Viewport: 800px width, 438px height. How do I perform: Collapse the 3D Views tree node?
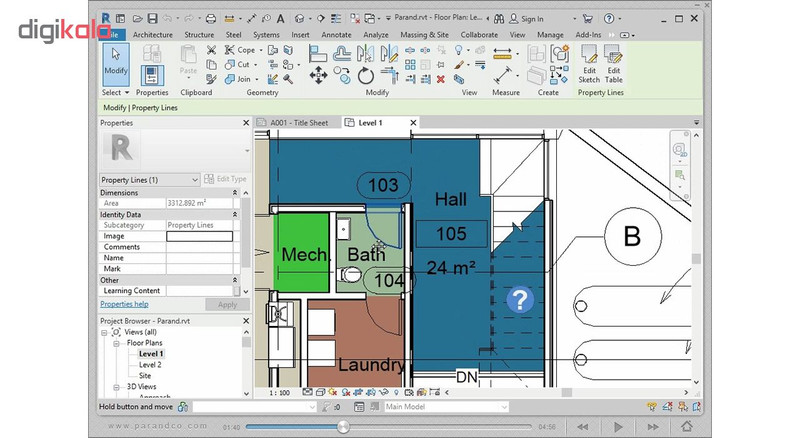(116, 387)
